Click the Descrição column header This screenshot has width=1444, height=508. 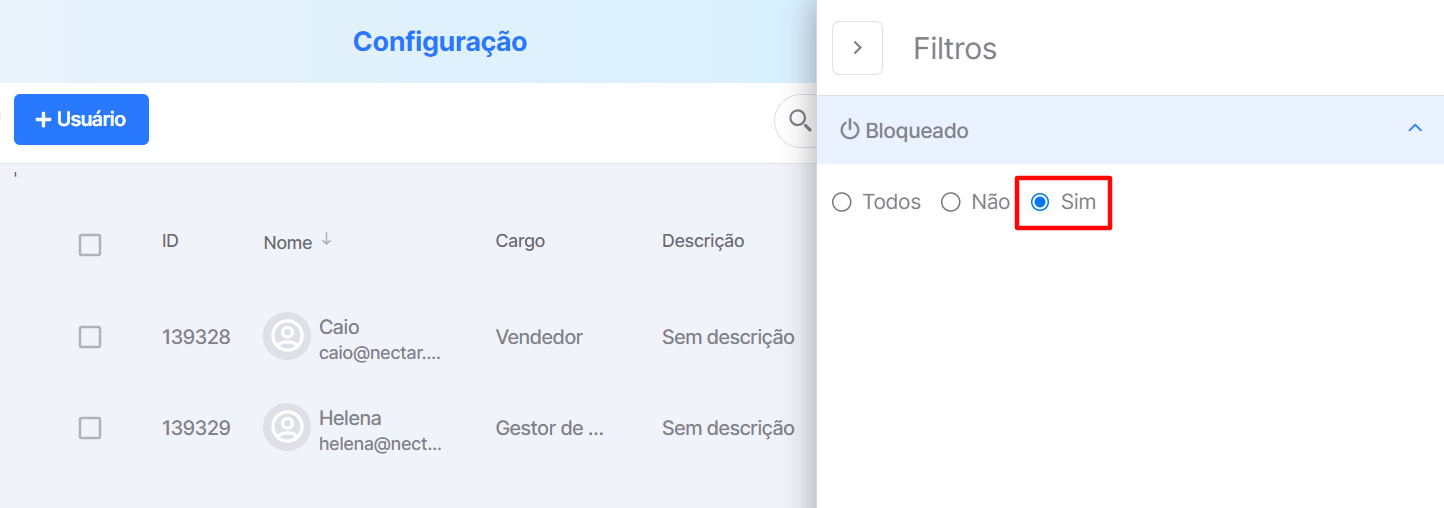click(703, 241)
